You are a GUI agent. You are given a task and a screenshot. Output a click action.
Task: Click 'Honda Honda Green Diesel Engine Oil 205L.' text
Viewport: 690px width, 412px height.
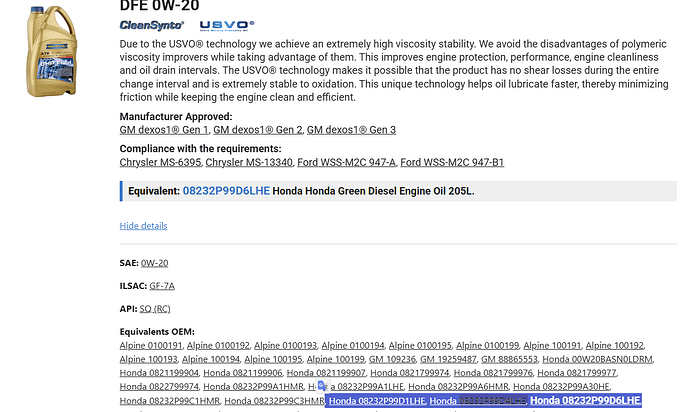click(x=373, y=191)
